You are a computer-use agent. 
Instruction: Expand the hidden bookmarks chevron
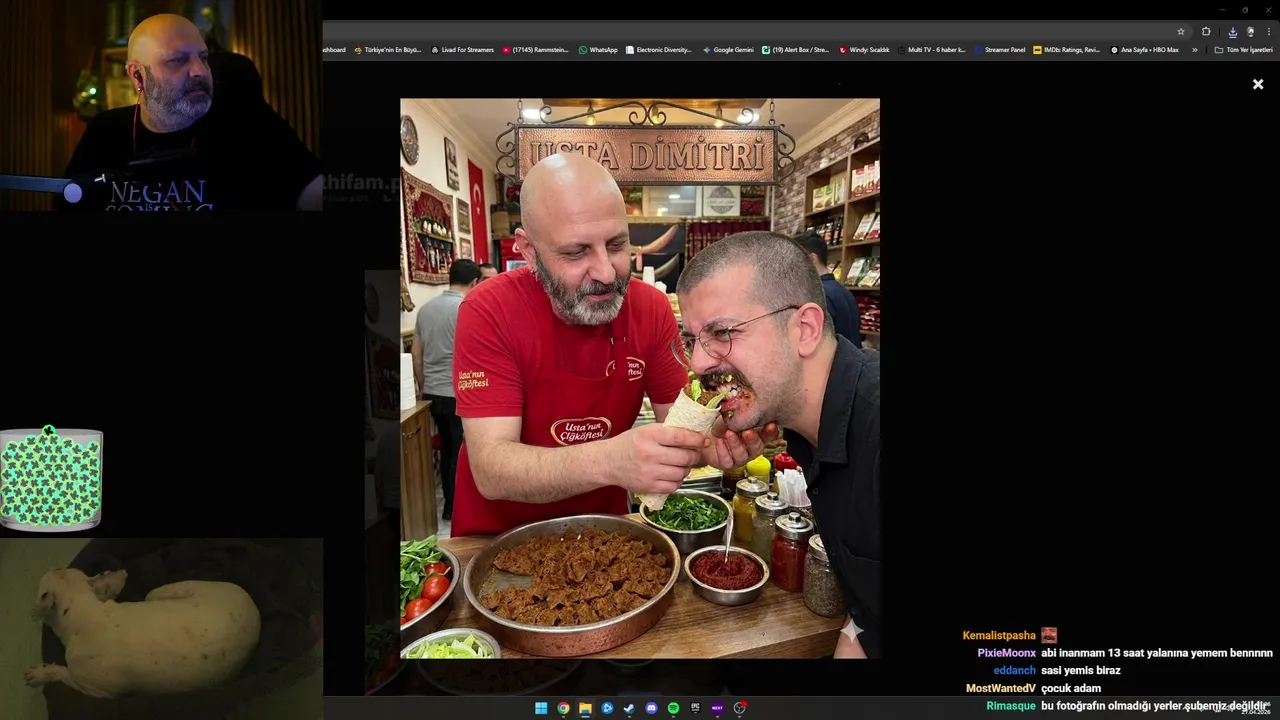tap(1194, 49)
